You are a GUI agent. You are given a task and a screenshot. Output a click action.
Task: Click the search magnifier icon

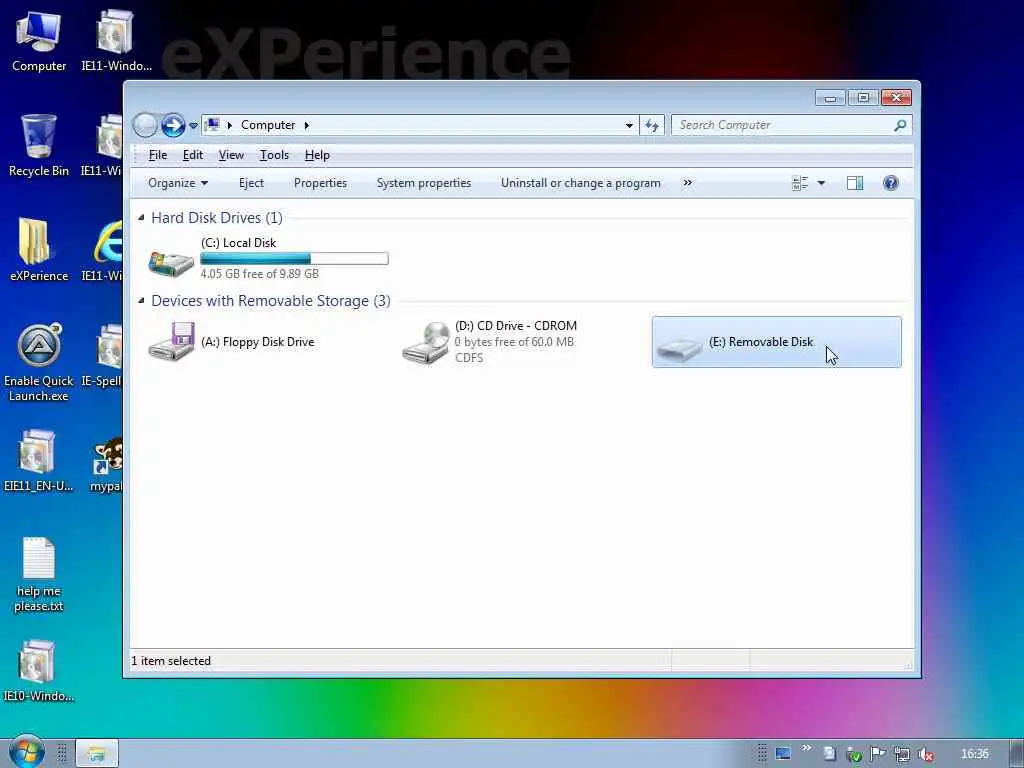point(900,125)
